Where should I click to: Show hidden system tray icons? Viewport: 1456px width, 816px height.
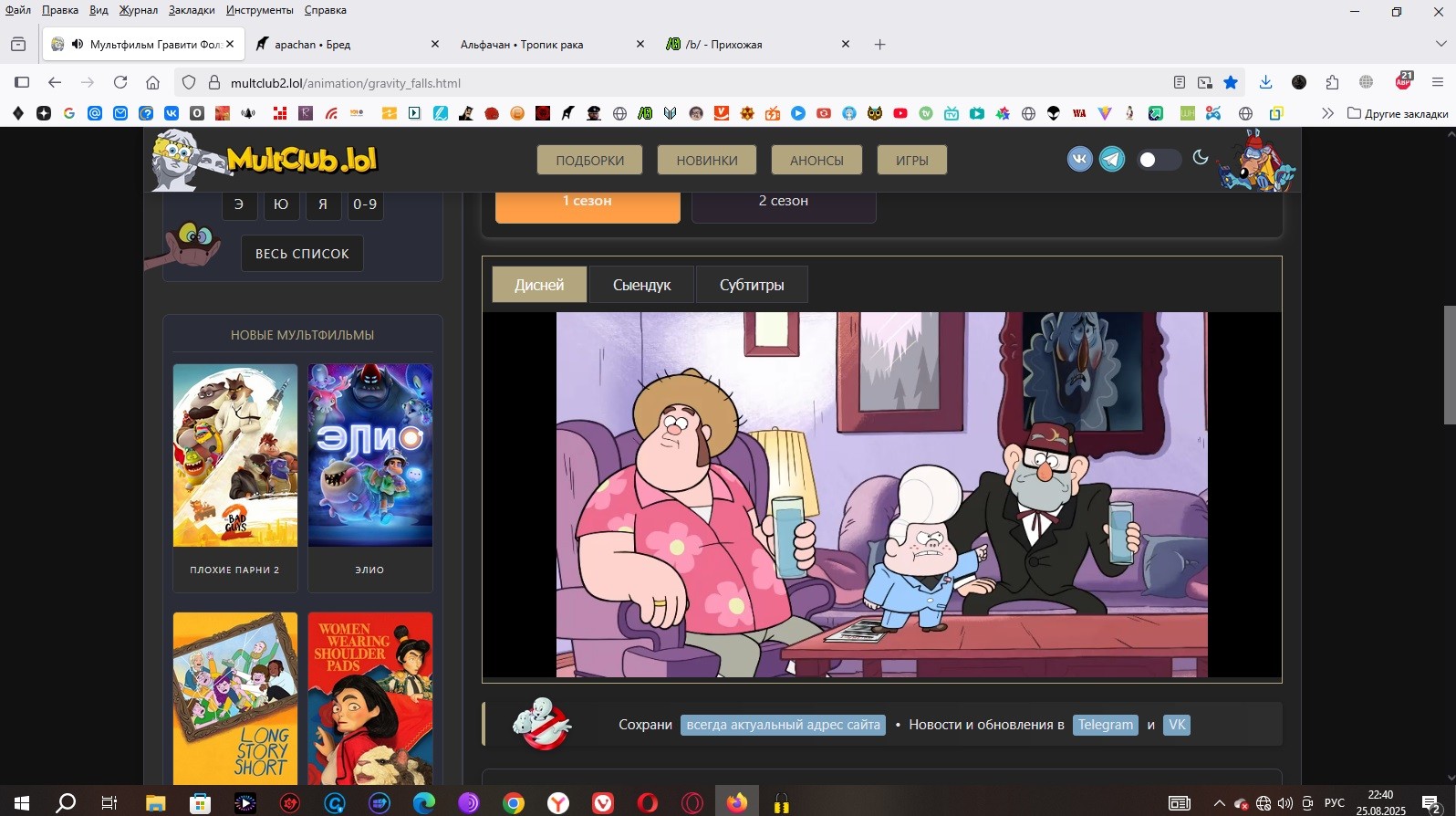coord(1219,803)
